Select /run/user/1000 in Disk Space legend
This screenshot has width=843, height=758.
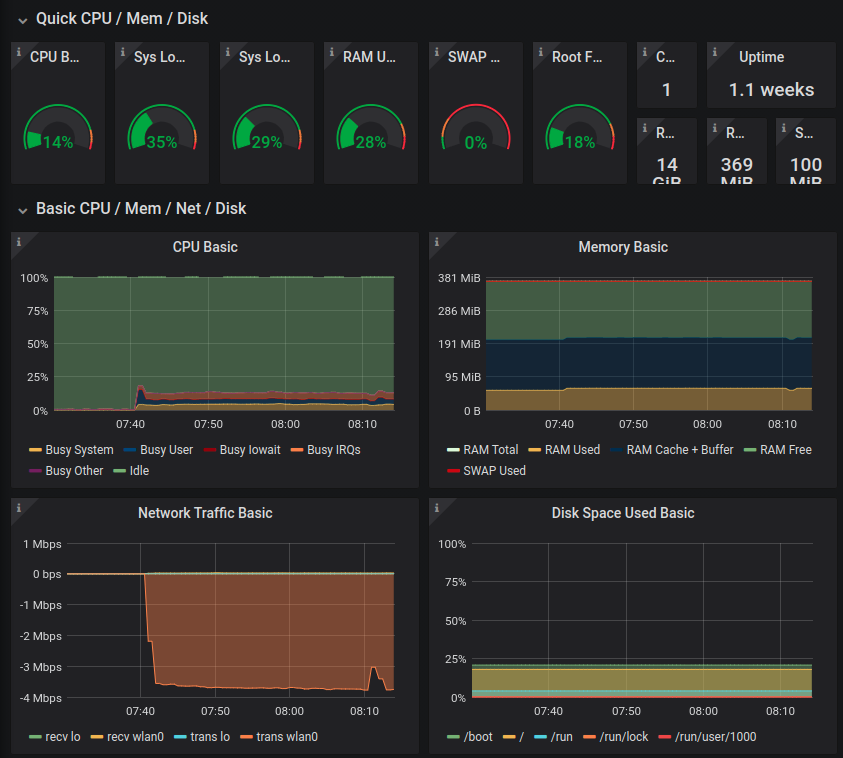(715, 736)
